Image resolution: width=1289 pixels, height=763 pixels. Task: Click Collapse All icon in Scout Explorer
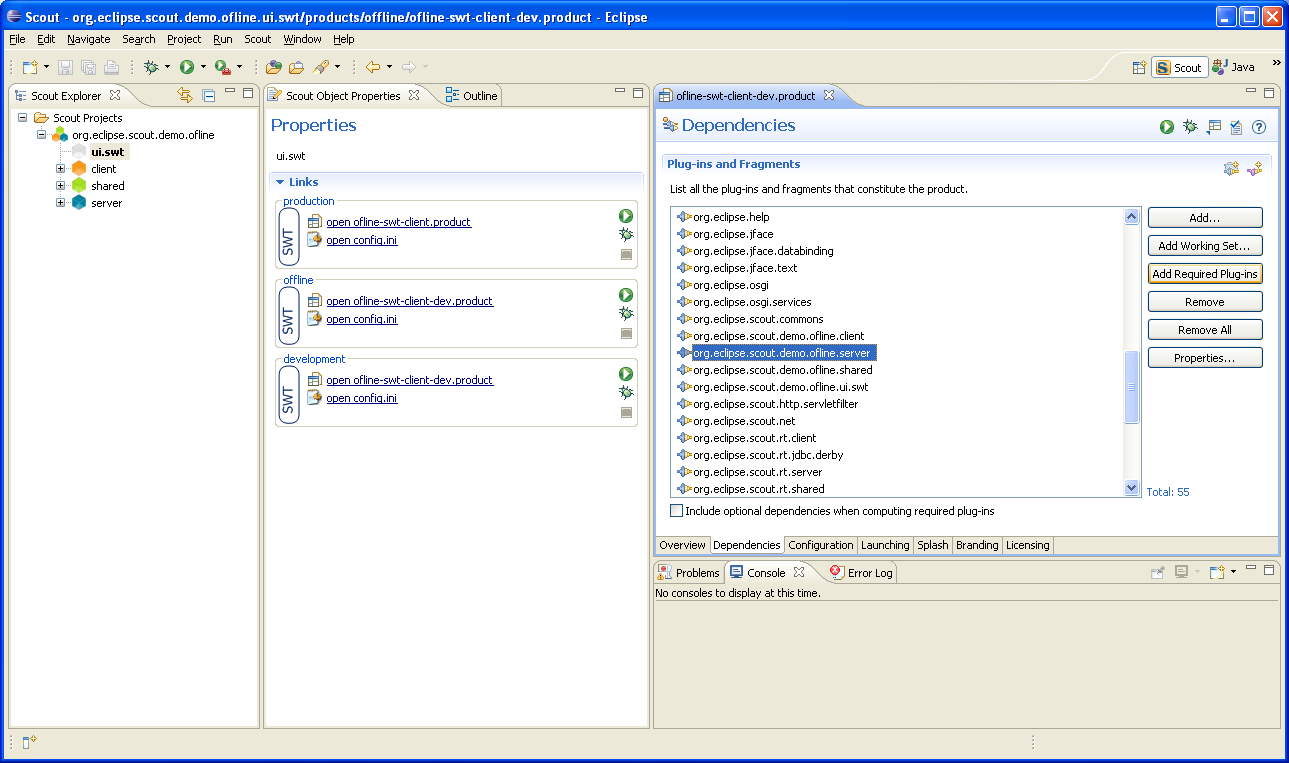[x=209, y=95]
